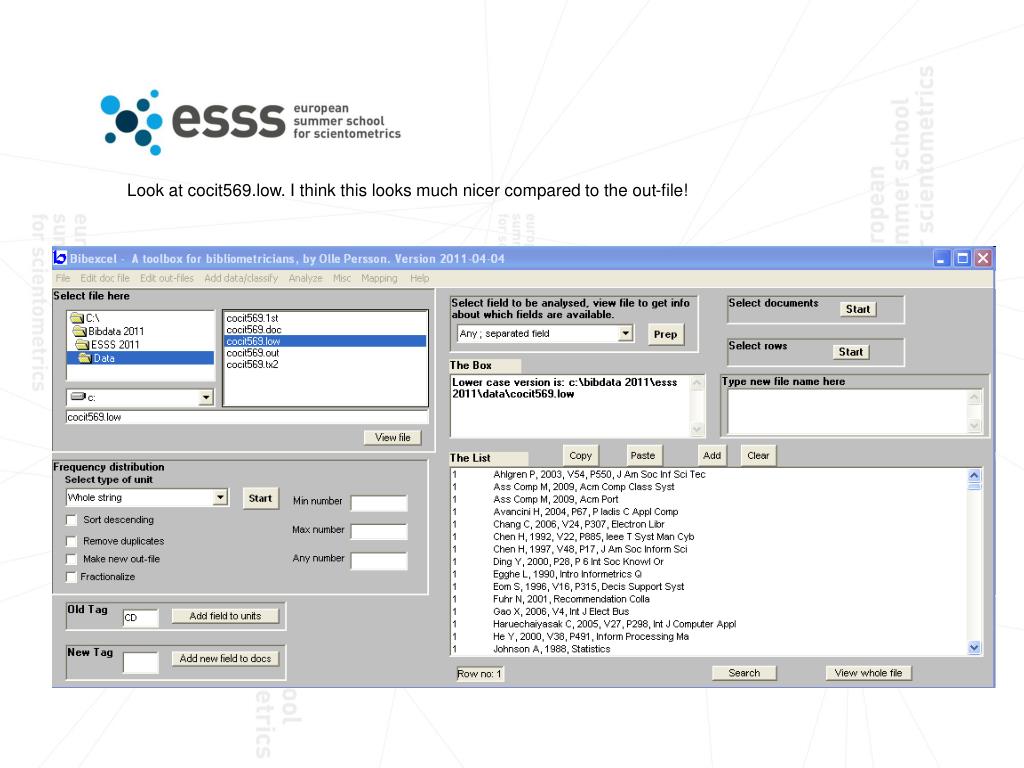Open the Edit out-files menu
1024x768 pixels.
click(167, 278)
